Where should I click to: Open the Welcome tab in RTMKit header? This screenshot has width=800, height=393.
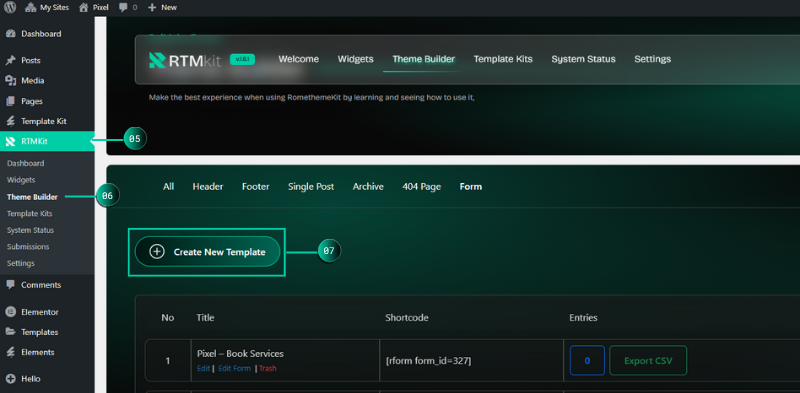pos(298,59)
